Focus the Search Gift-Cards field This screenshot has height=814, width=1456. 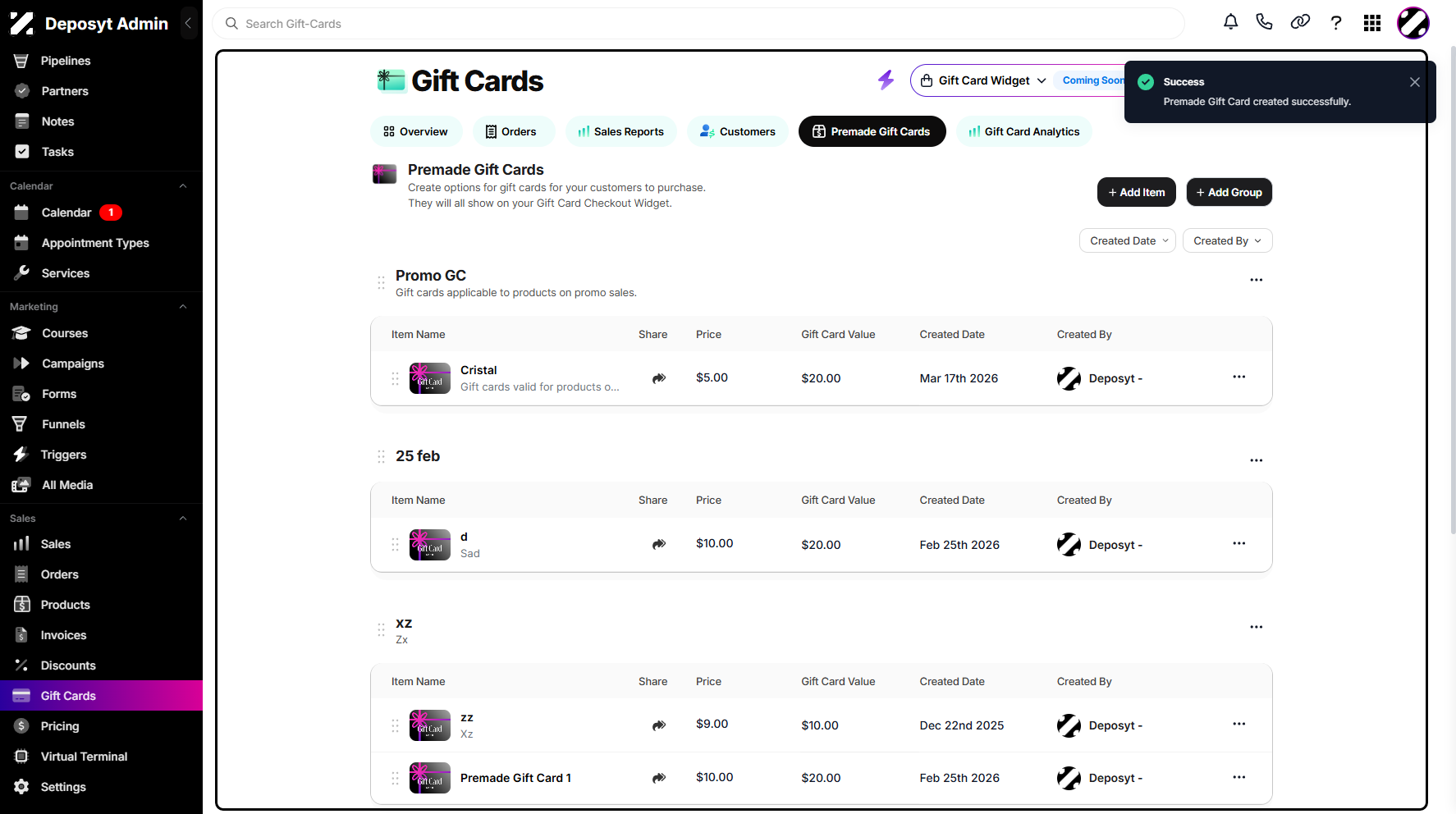click(x=698, y=24)
